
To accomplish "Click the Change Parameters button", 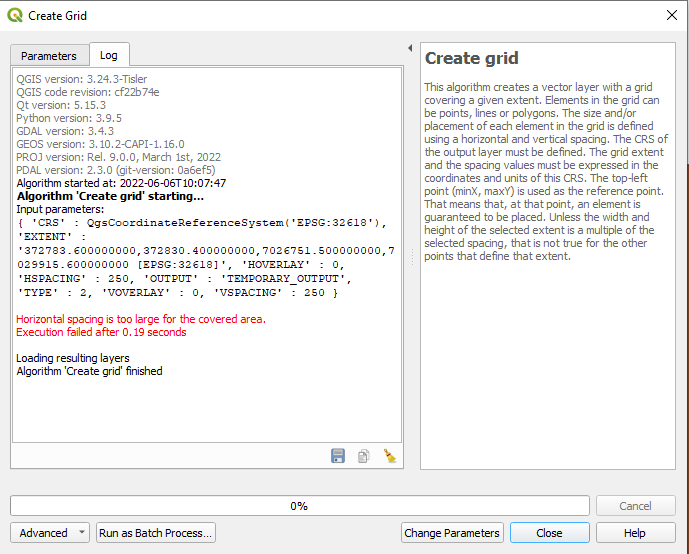I will tap(452, 533).
